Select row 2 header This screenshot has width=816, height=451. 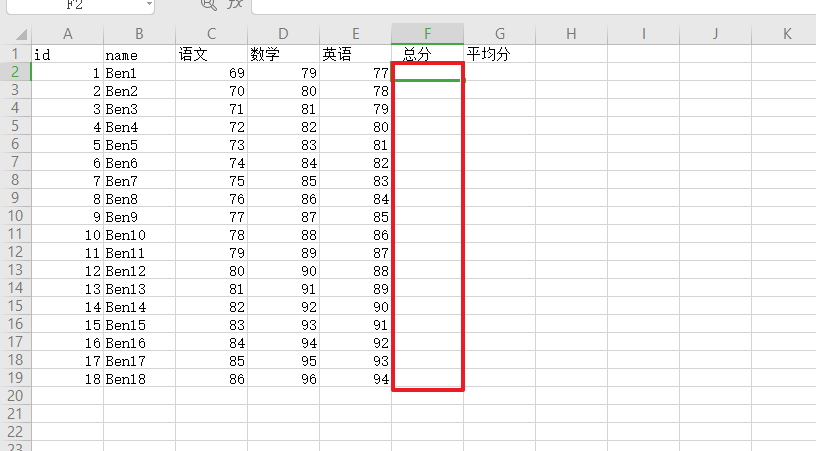coord(15,72)
